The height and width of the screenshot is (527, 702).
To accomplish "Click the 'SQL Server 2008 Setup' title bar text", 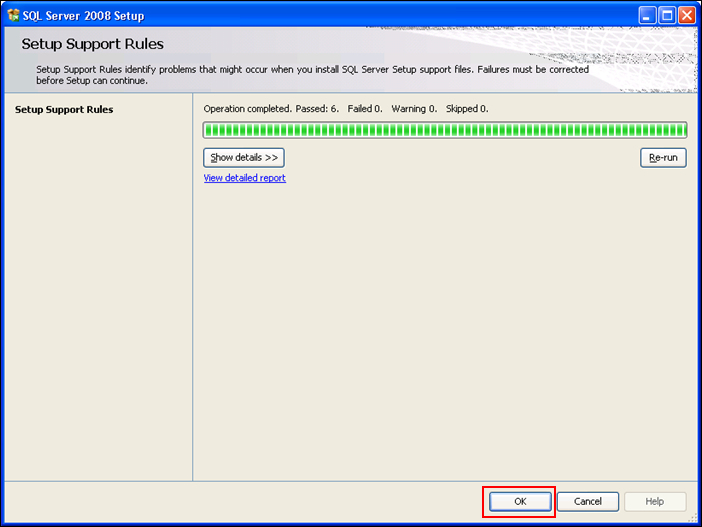I will (x=83, y=16).
